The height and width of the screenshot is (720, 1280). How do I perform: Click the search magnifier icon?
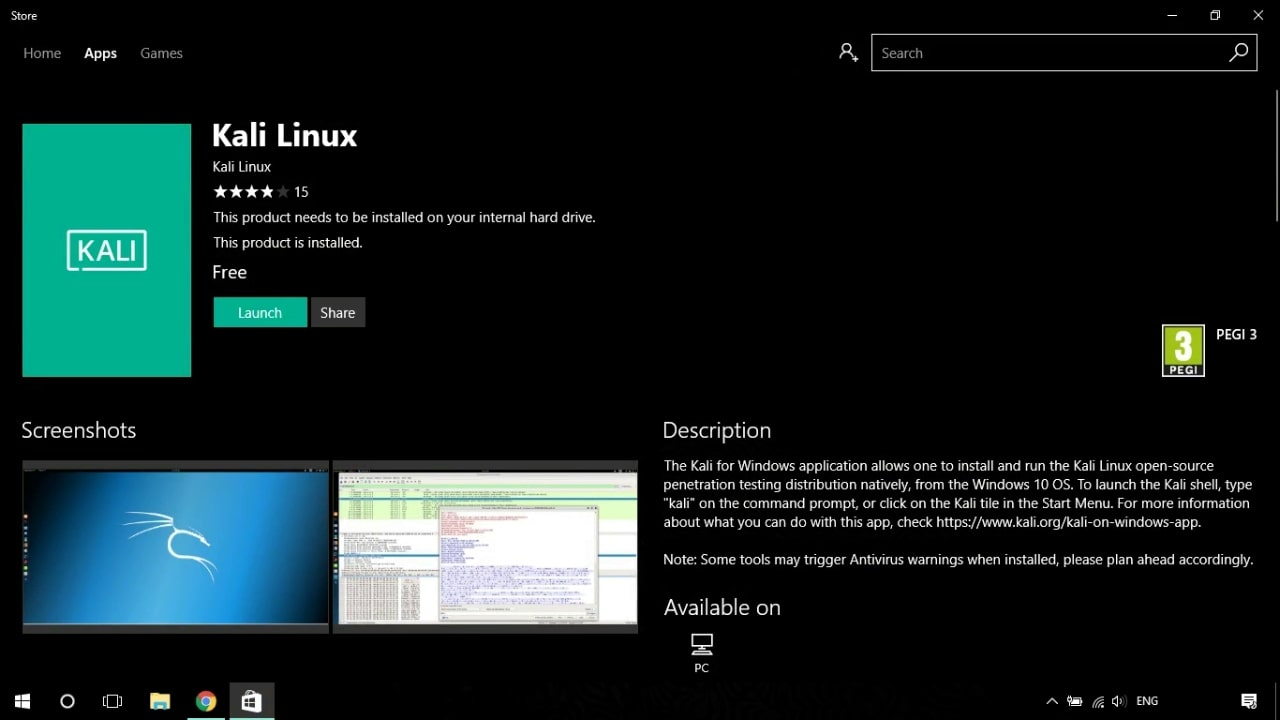click(1238, 53)
